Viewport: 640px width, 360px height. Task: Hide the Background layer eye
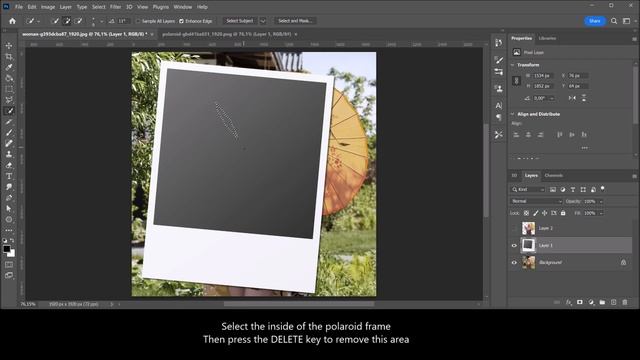[514, 262]
